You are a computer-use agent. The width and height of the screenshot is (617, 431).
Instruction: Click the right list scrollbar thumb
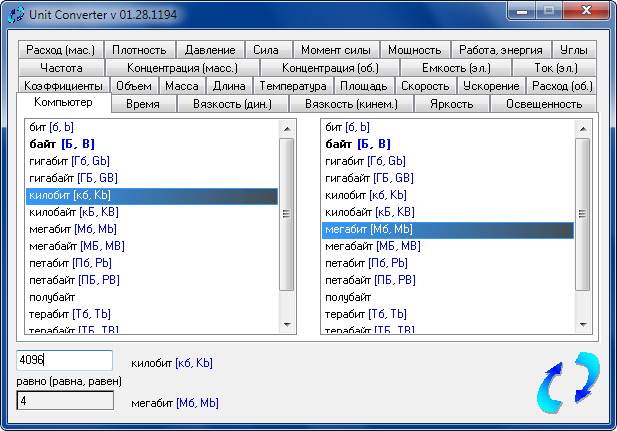tap(581, 212)
